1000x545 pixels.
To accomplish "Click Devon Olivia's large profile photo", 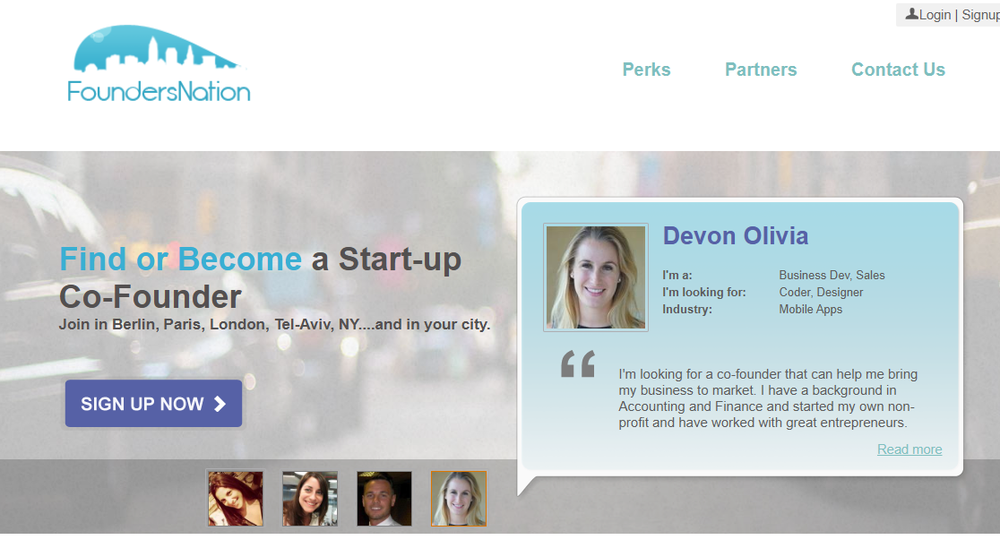I will coord(596,277).
